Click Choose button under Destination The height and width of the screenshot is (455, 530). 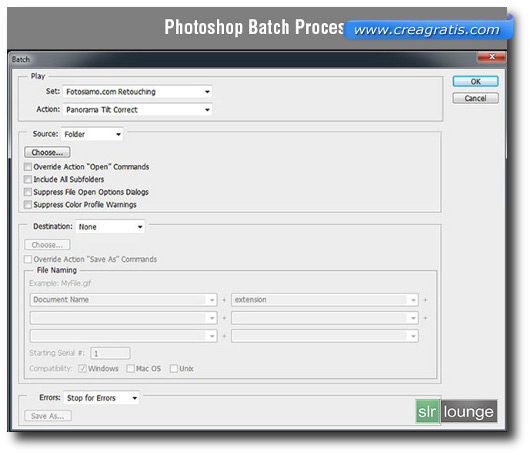coord(47,245)
